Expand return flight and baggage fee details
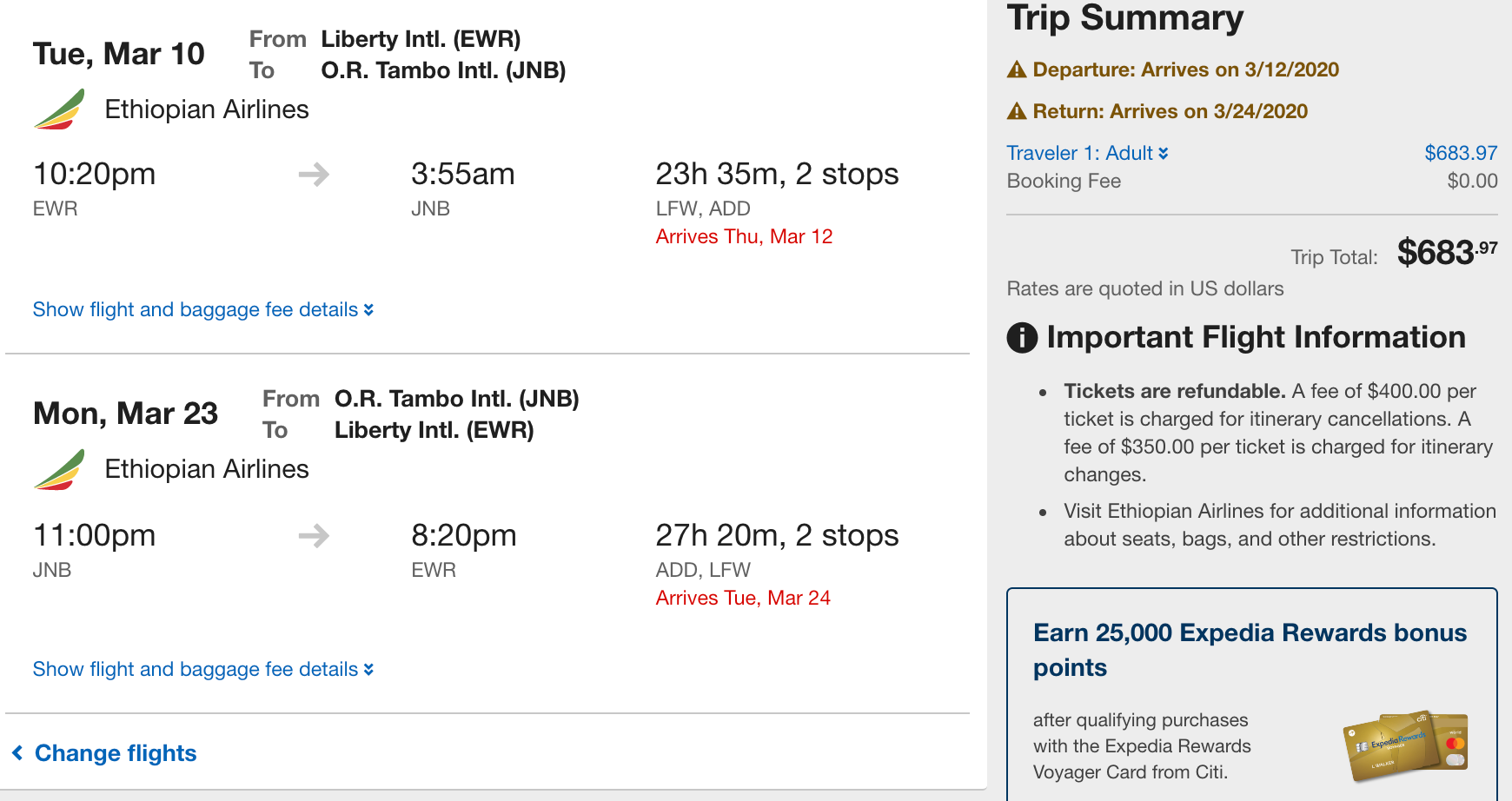The height and width of the screenshot is (801, 1512). [202, 670]
